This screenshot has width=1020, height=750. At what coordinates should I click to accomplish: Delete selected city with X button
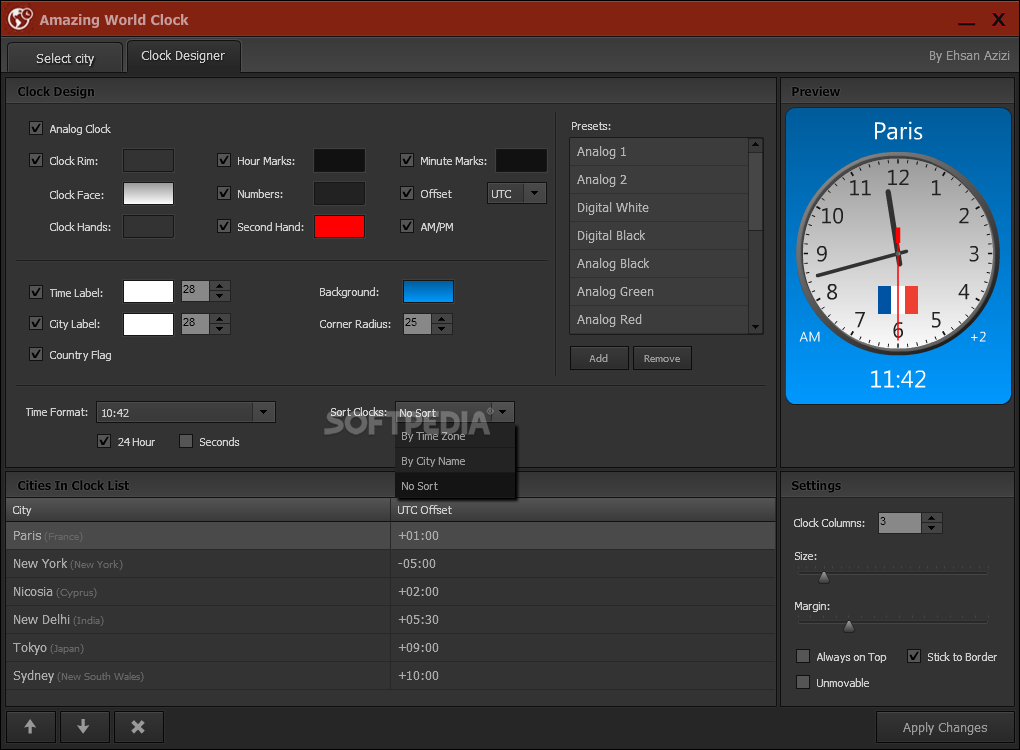[x=138, y=727]
